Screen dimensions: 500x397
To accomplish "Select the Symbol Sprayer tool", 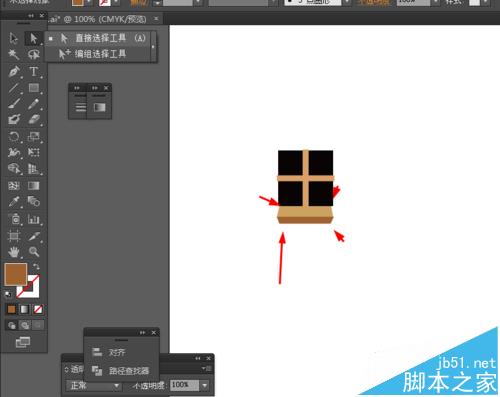I will [14, 219].
